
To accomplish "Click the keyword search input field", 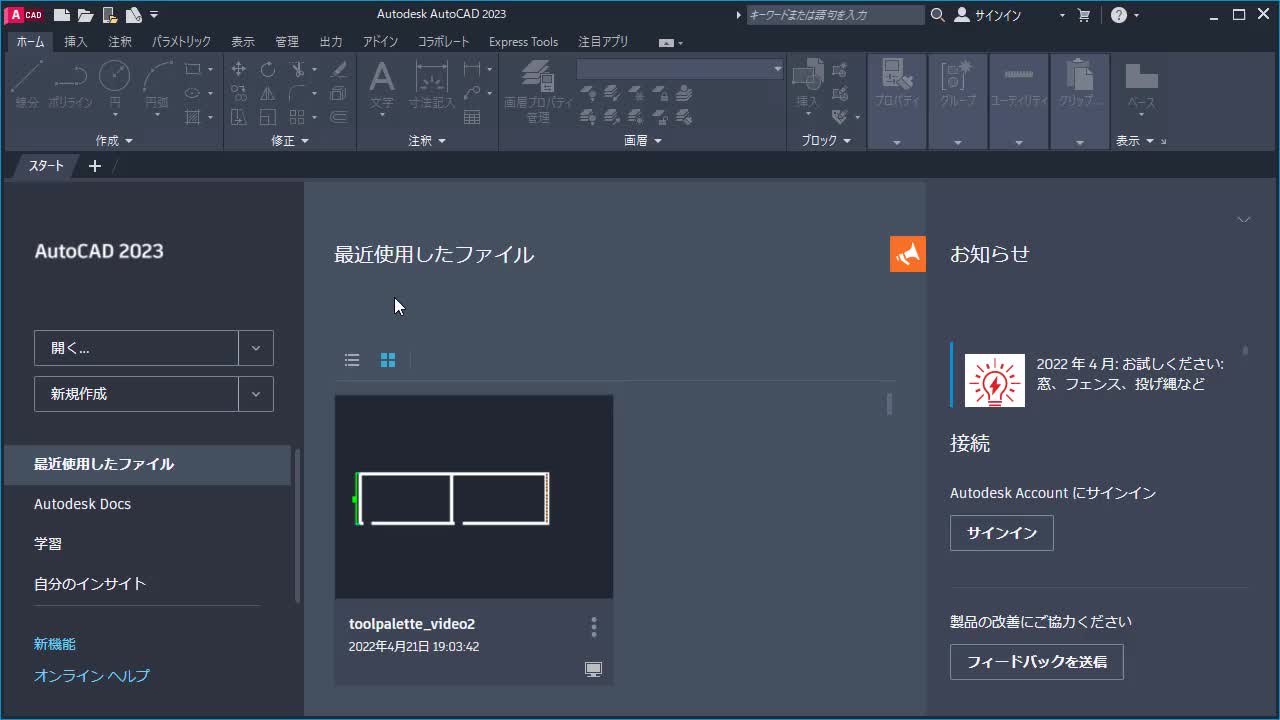I will (x=836, y=15).
